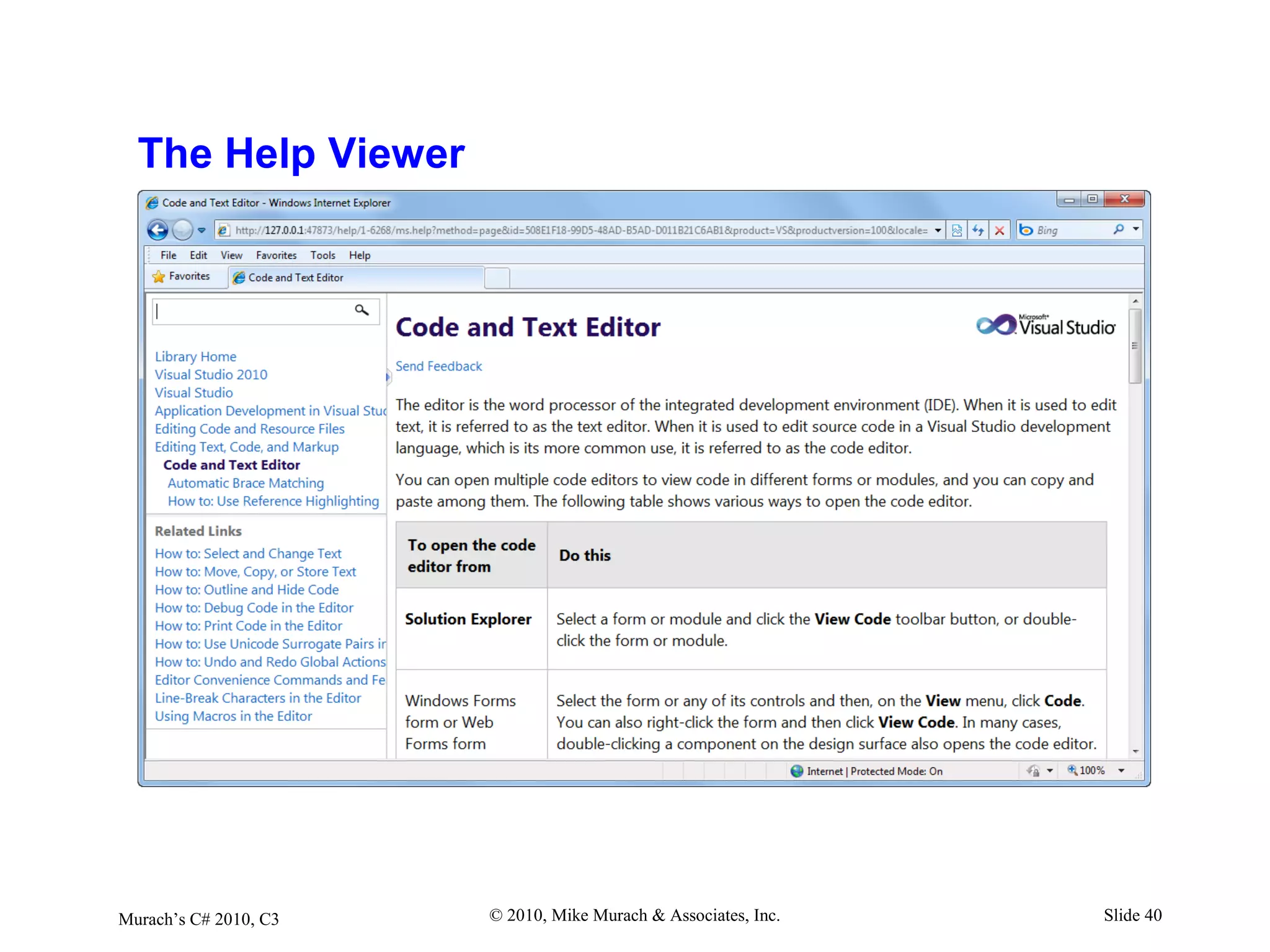Maximize the Internet Explorer window
This screenshot has width=1270, height=952.
tap(1092, 200)
